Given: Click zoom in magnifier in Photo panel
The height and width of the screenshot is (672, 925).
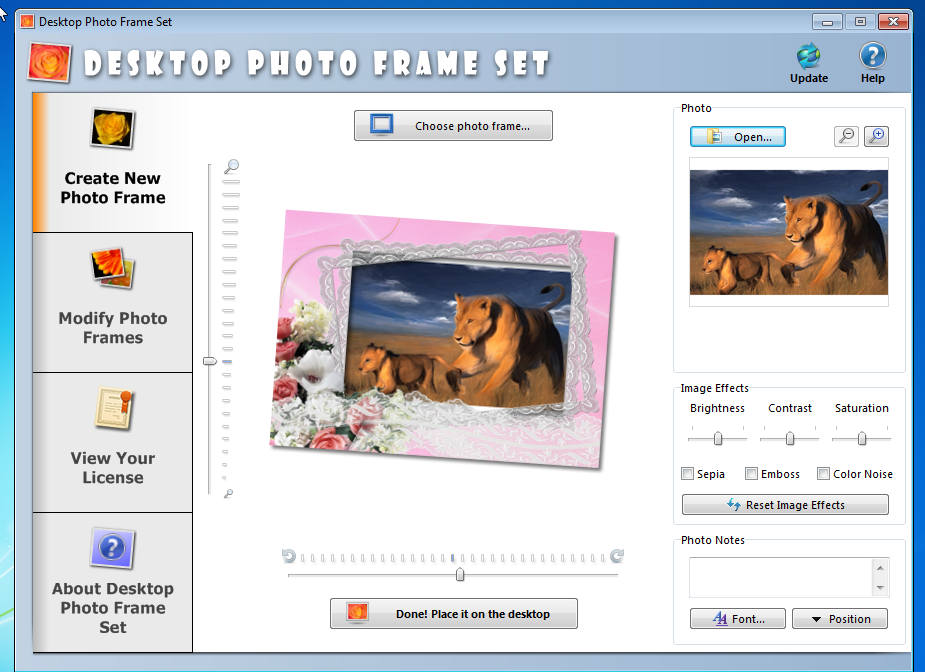Looking at the screenshot, I should pos(877,136).
